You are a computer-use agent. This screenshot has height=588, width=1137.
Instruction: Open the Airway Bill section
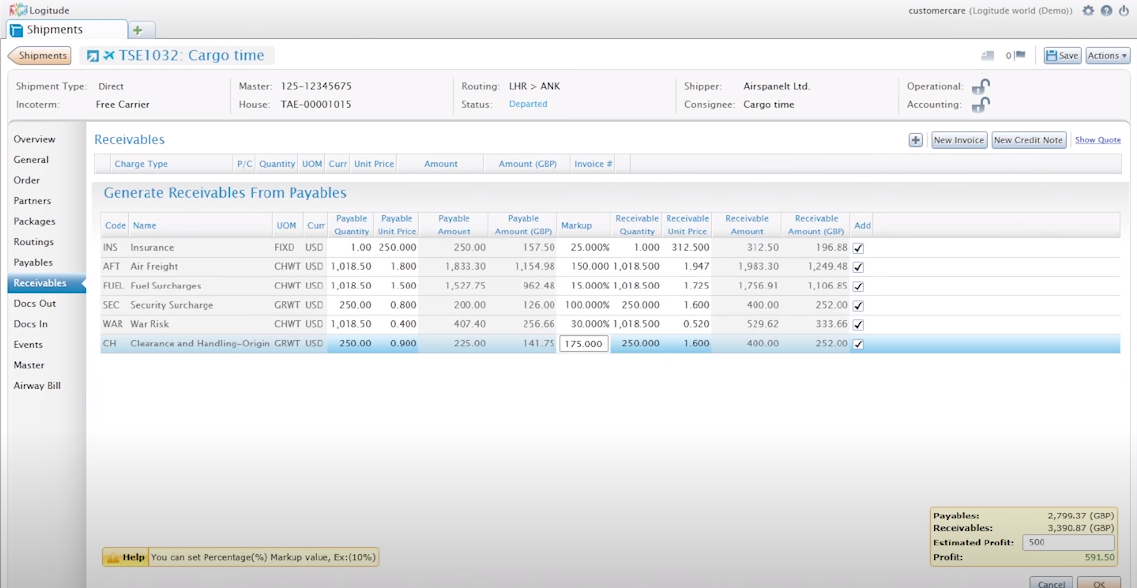[x=37, y=386]
